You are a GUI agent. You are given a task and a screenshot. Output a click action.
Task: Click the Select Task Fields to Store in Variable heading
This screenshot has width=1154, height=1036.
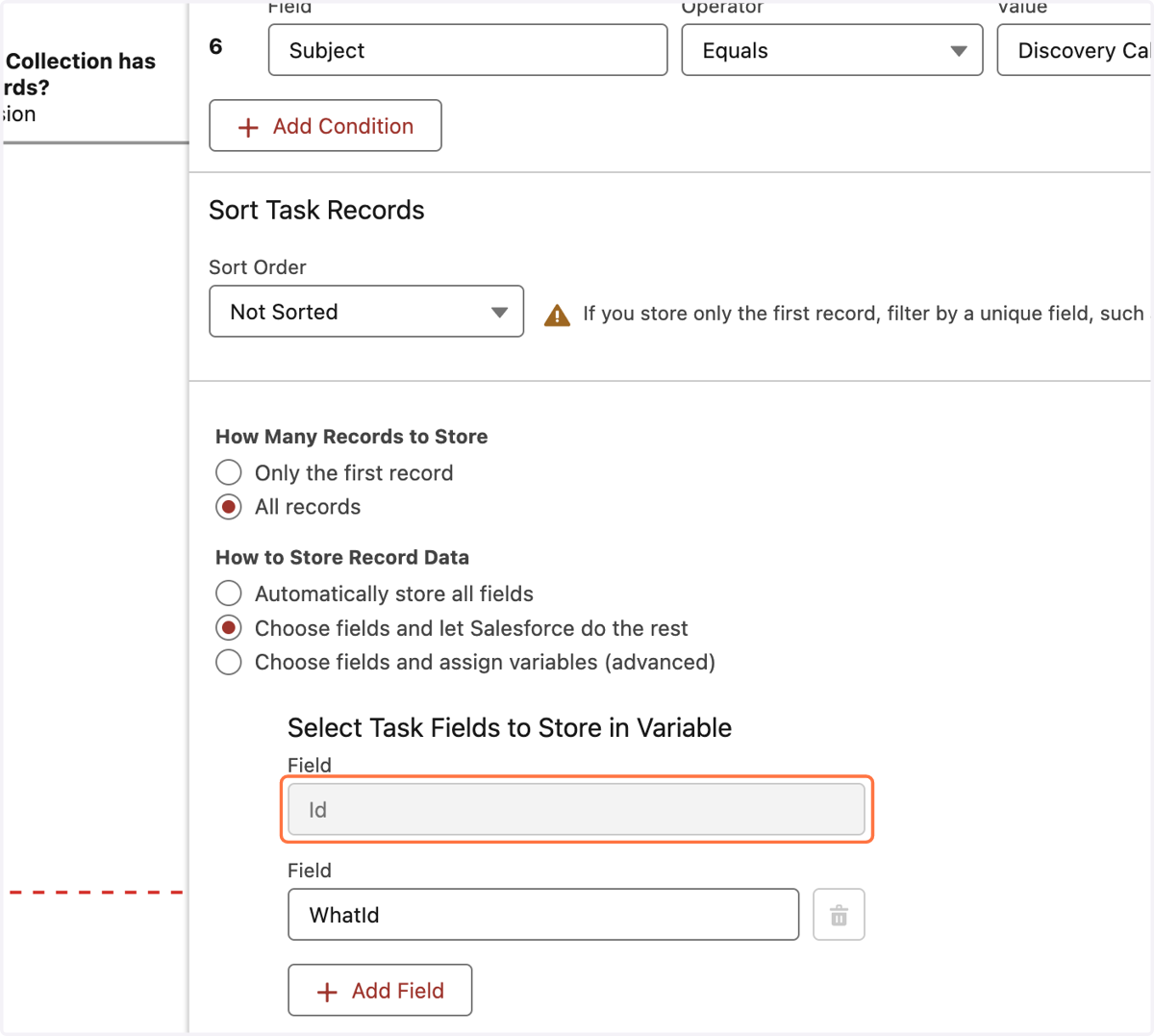[510, 727]
